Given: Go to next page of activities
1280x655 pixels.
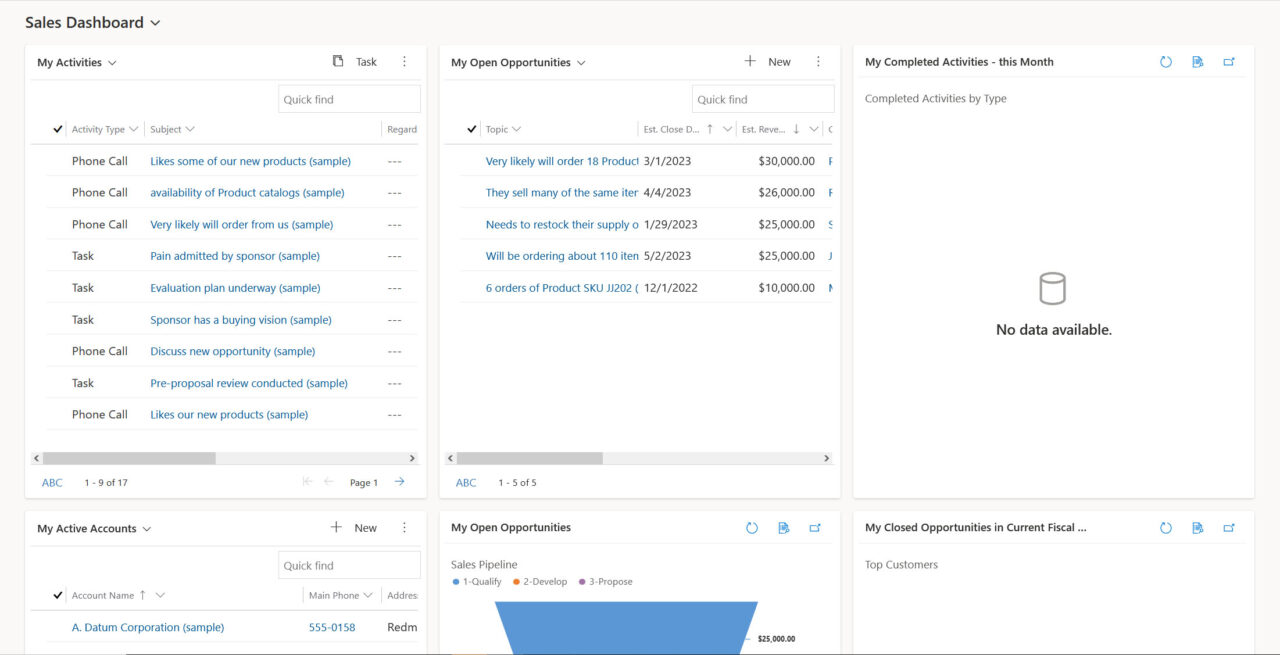Looking at the screenshot, I should point(398,481).
